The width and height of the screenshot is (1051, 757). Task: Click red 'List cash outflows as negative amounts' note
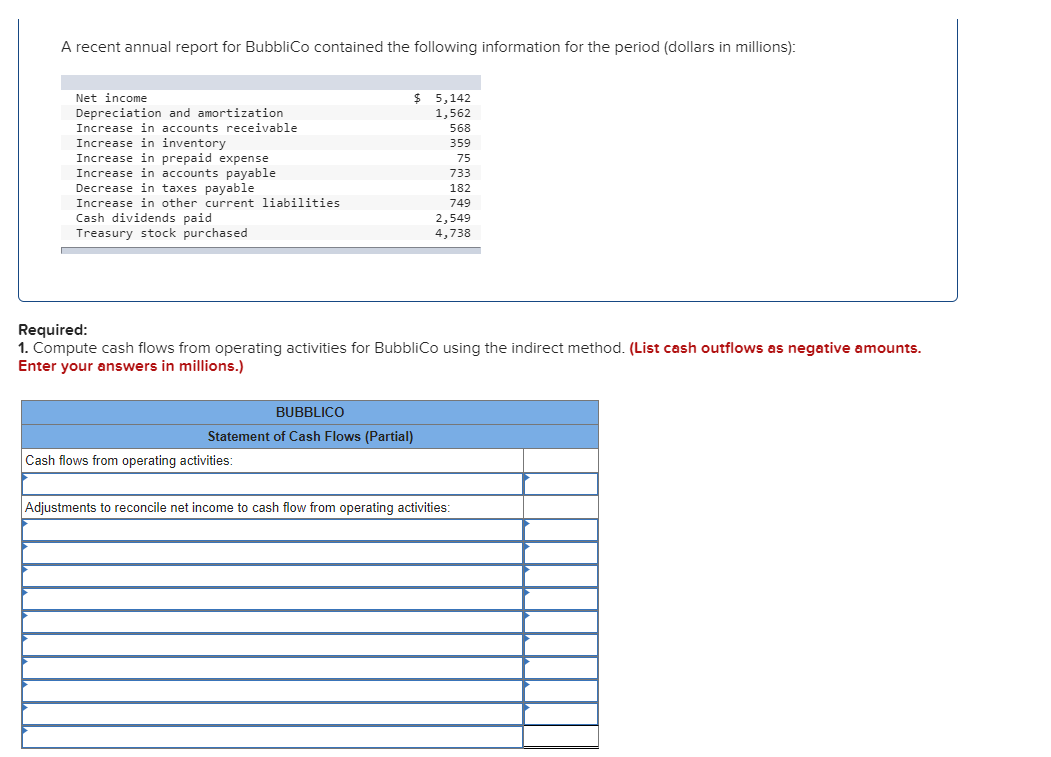pos(775,348)
